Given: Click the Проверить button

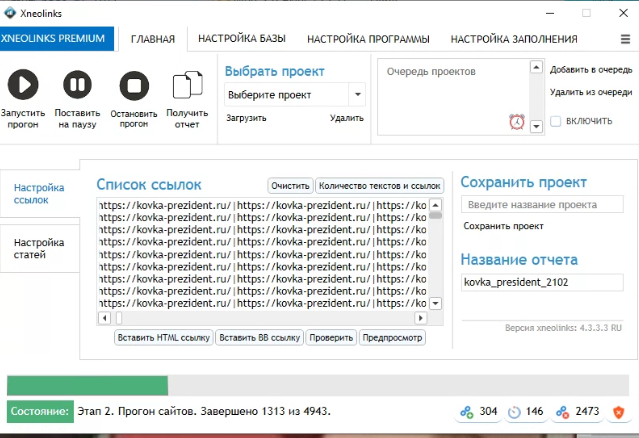Looking at the screenshot, I should pos(331,338).
